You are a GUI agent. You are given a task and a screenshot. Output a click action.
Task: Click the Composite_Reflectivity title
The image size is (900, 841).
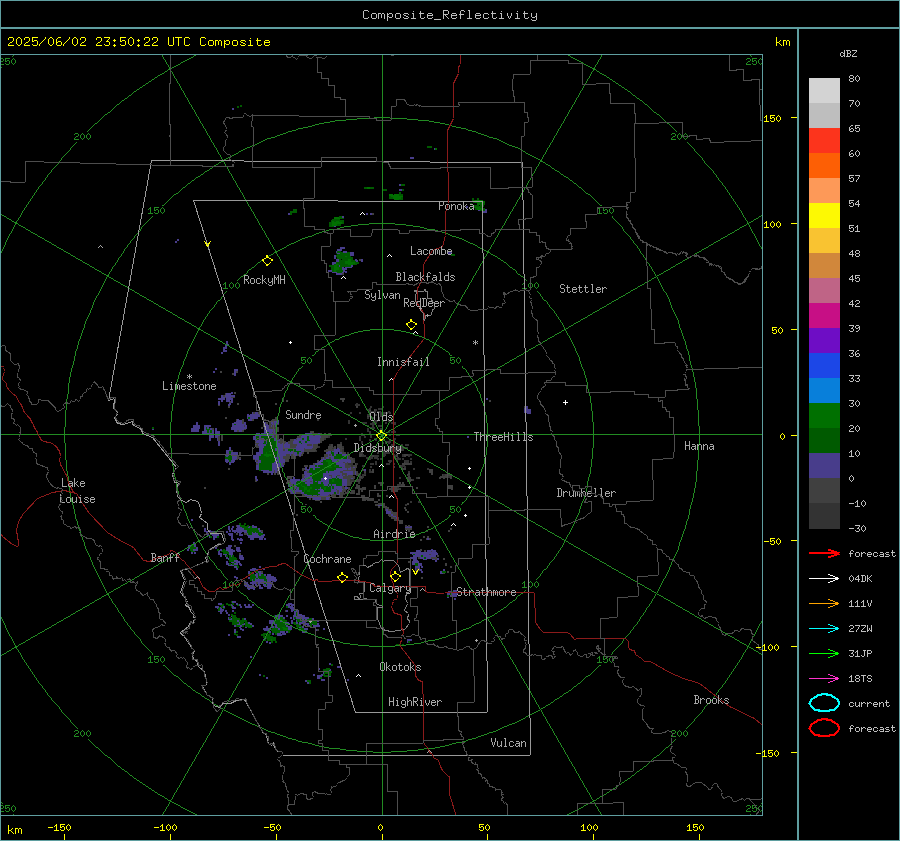449,15
